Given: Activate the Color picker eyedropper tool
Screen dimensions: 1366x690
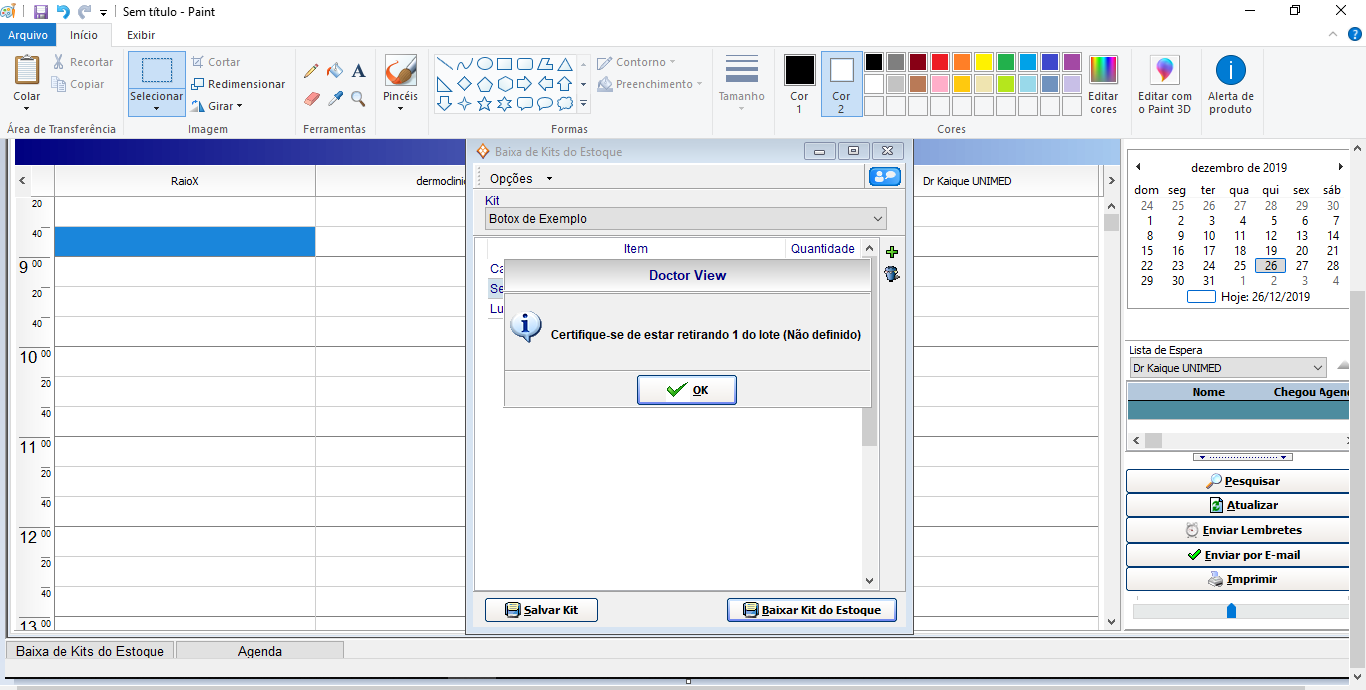Looking at the screenshot, I should [x=335, y=99].
